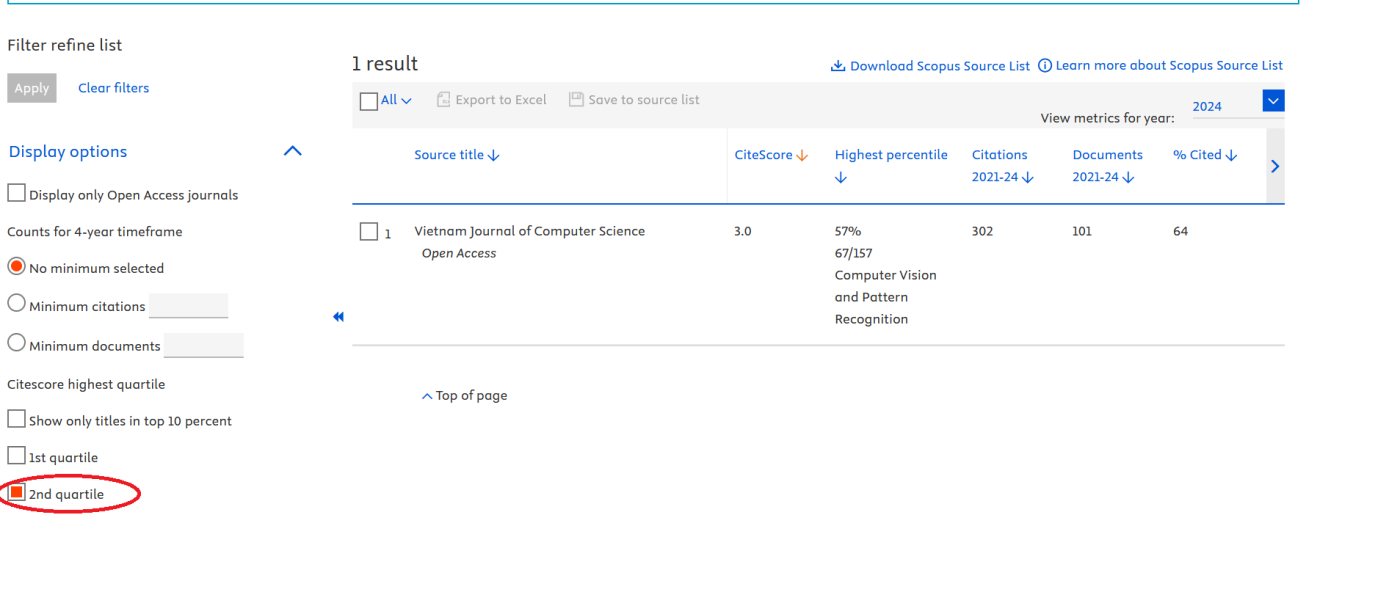This screenshot has height=603, width=1400.
Task: Click the 67/157 rank text
Action: [x=854, y=253]
